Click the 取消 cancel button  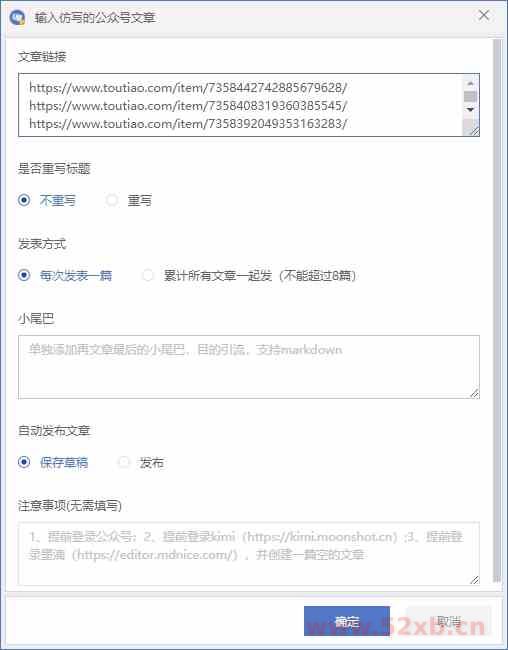pos(449,621)
